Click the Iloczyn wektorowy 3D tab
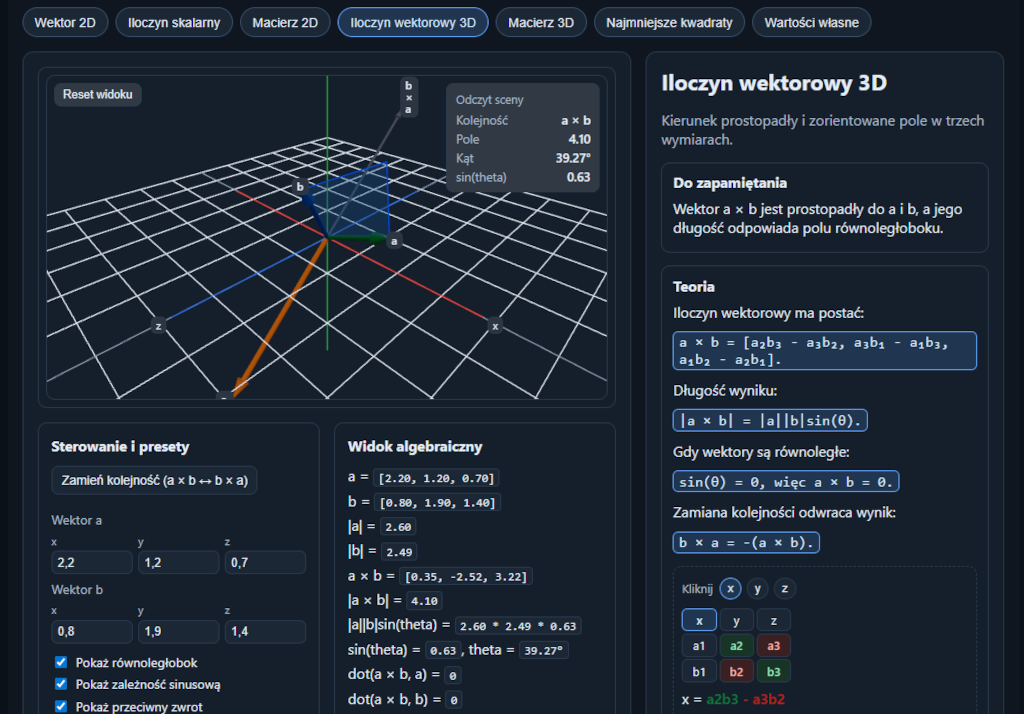Screen dimensions: 1024x714 (413, 23)
